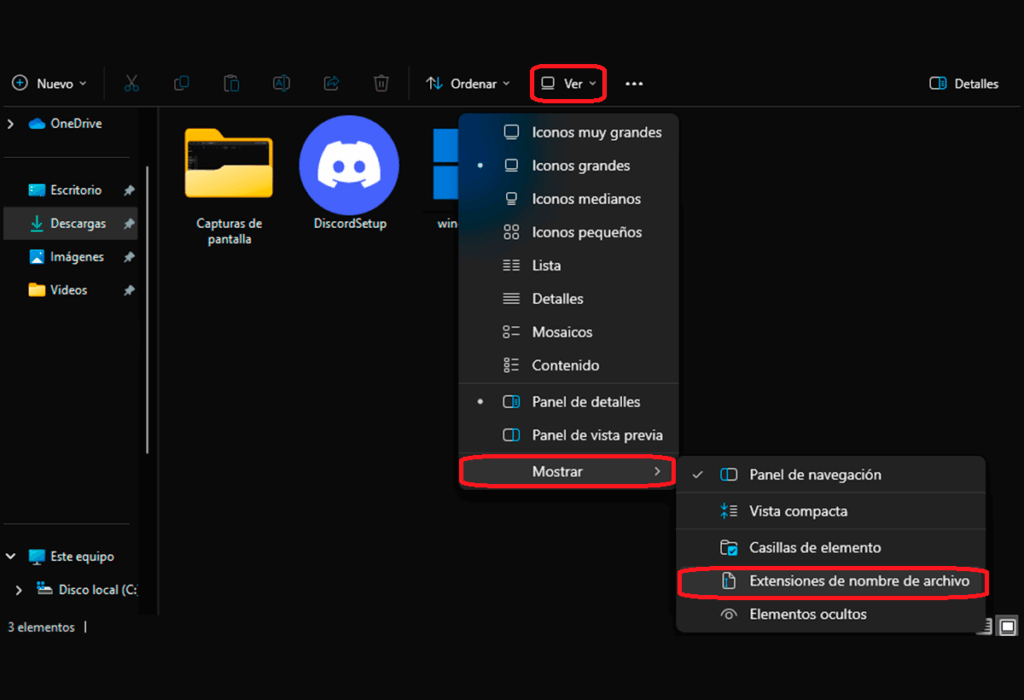Toggle Panel de vista previa option
Screen dimensions: 1024x700
[x=569, y=435]
